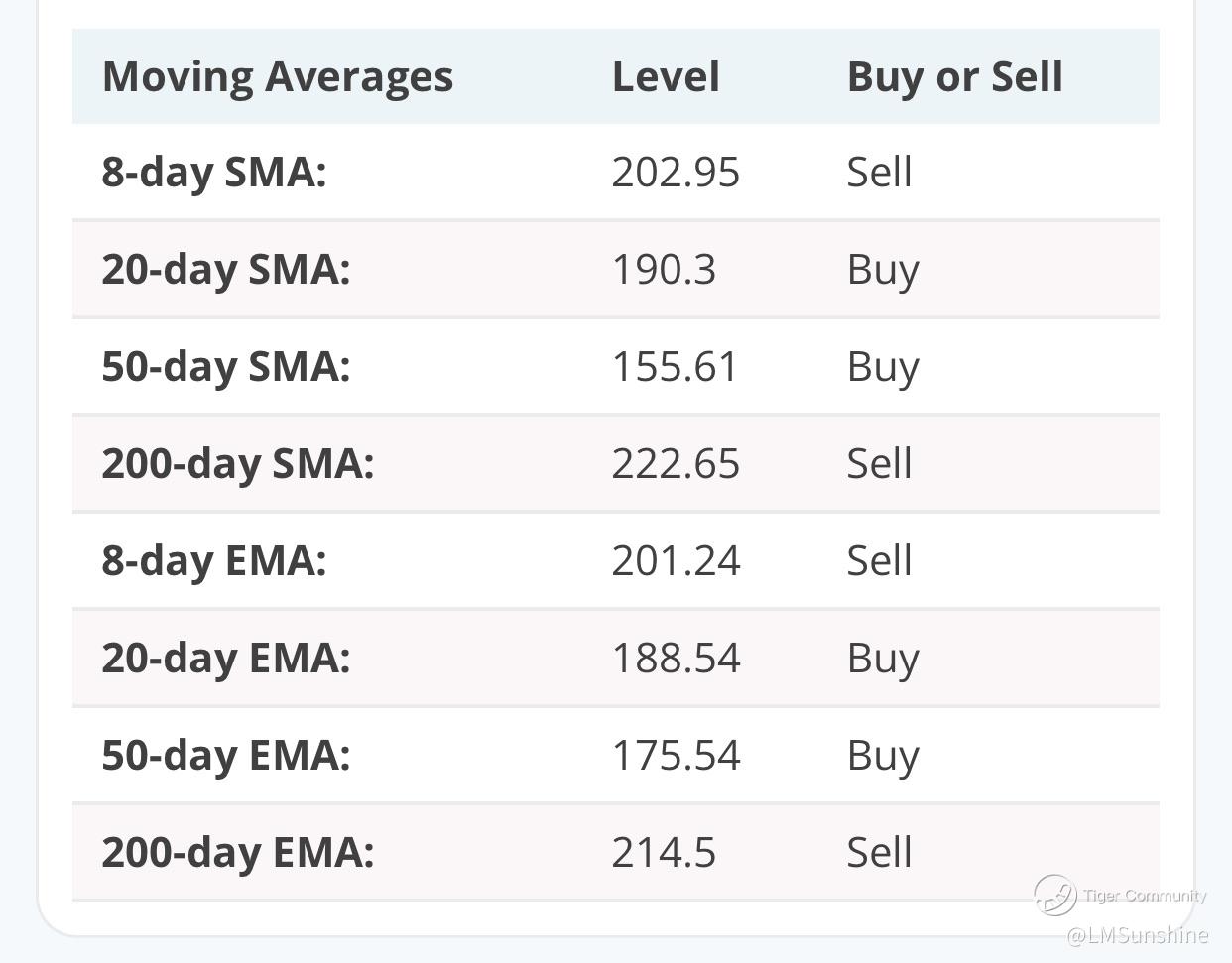Click the Buy or Sell header
1232x963 pixels.
(954, 77)
